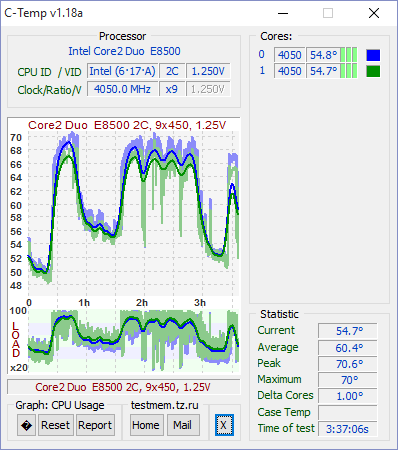Select the blue color swatch for core 0
398x450 pixels.
pyautogui.click(x=373, y=55)
